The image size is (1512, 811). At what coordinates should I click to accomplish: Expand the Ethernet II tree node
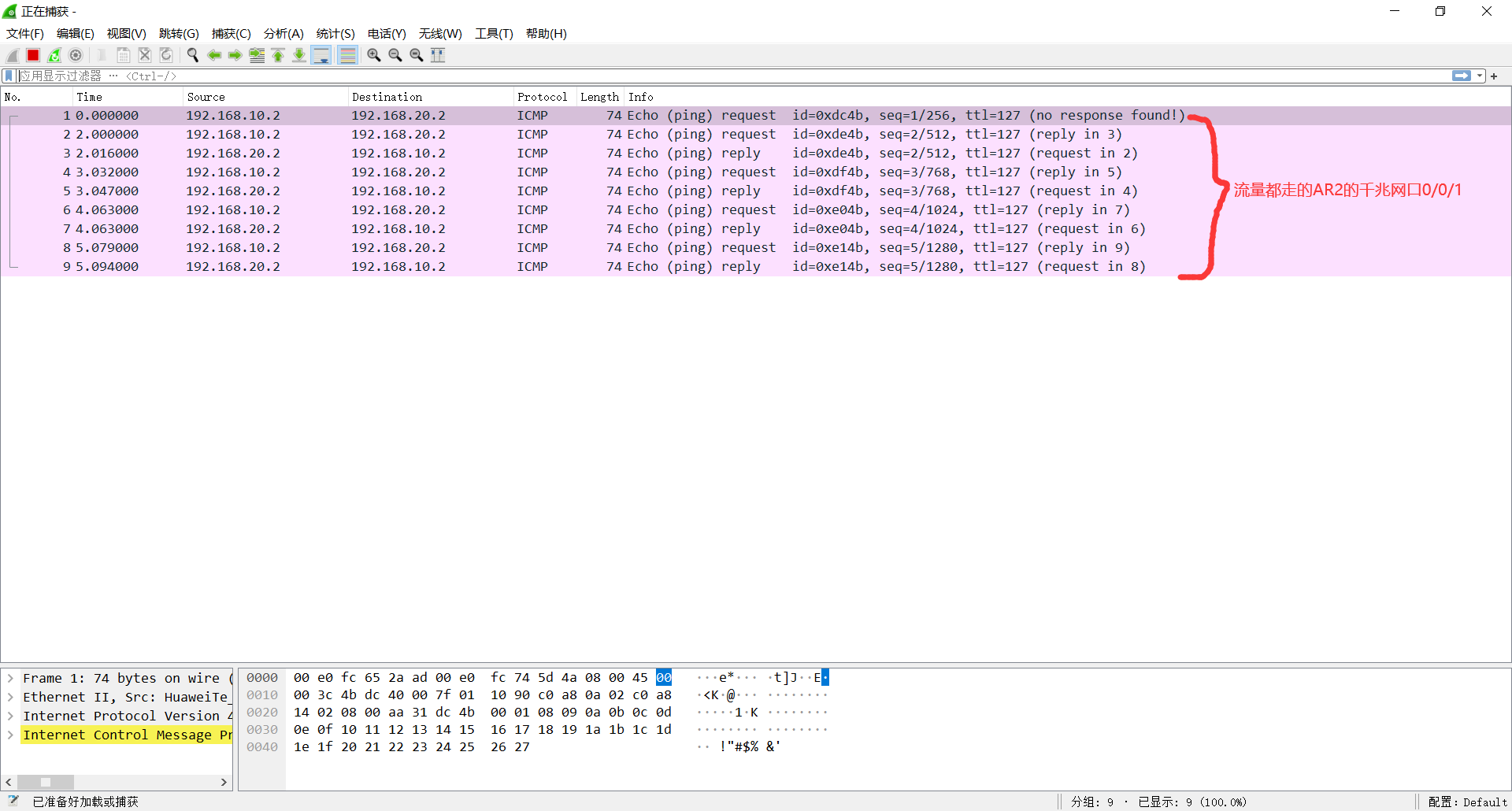coord(11,697)
